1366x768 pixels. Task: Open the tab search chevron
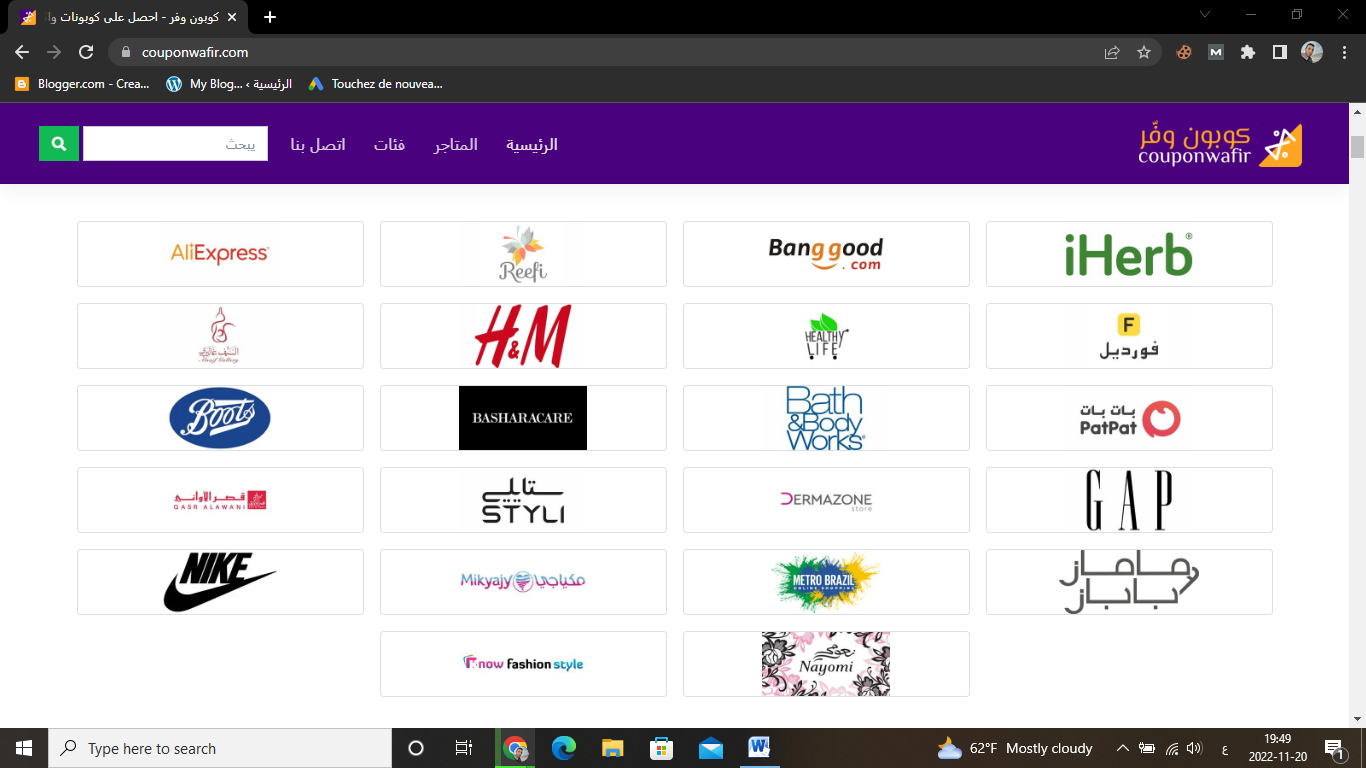[1205, 15]
